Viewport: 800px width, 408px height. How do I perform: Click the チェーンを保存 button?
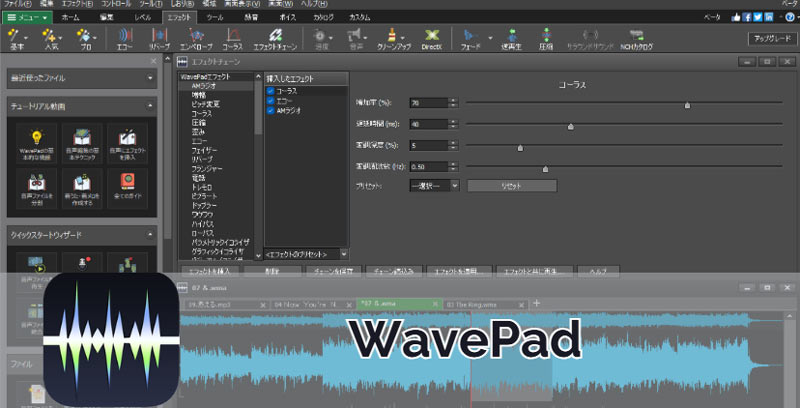click(334, 271)
